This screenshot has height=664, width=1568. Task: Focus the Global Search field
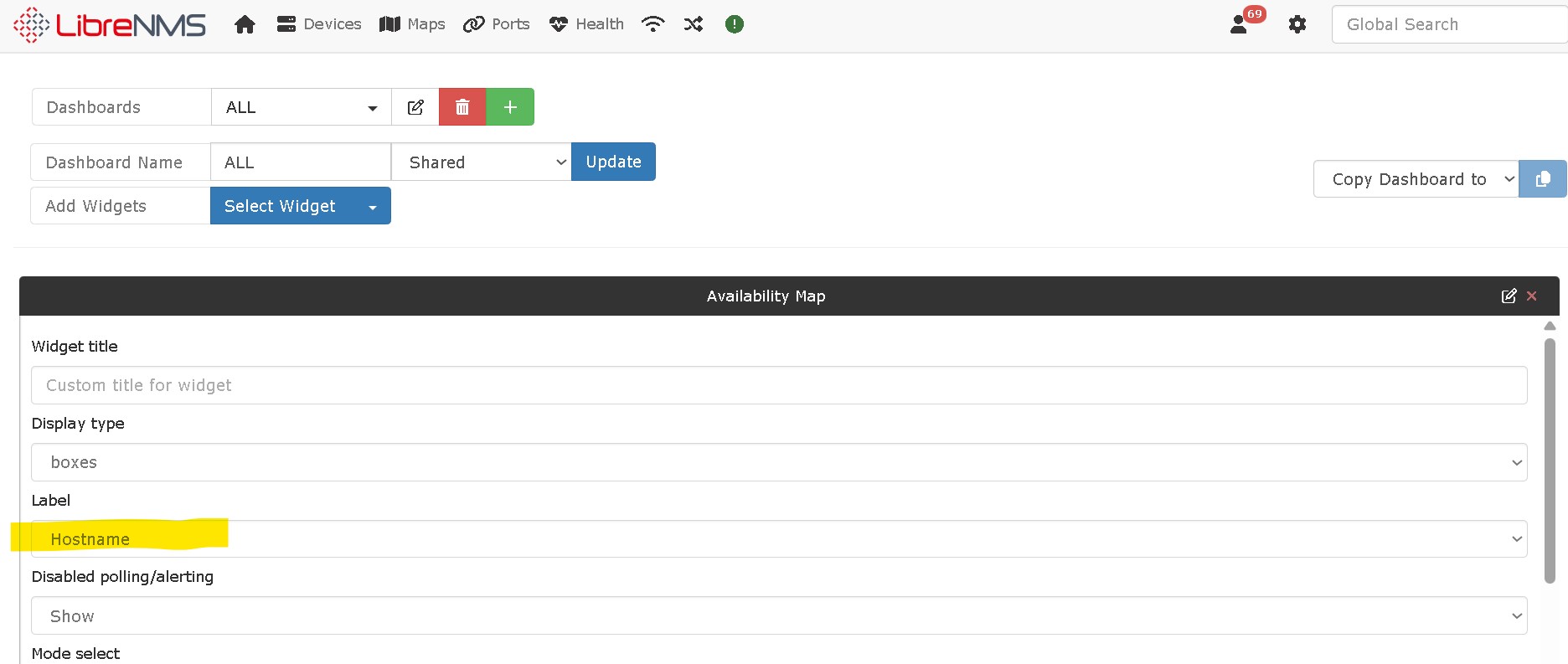click(1449, 24)
